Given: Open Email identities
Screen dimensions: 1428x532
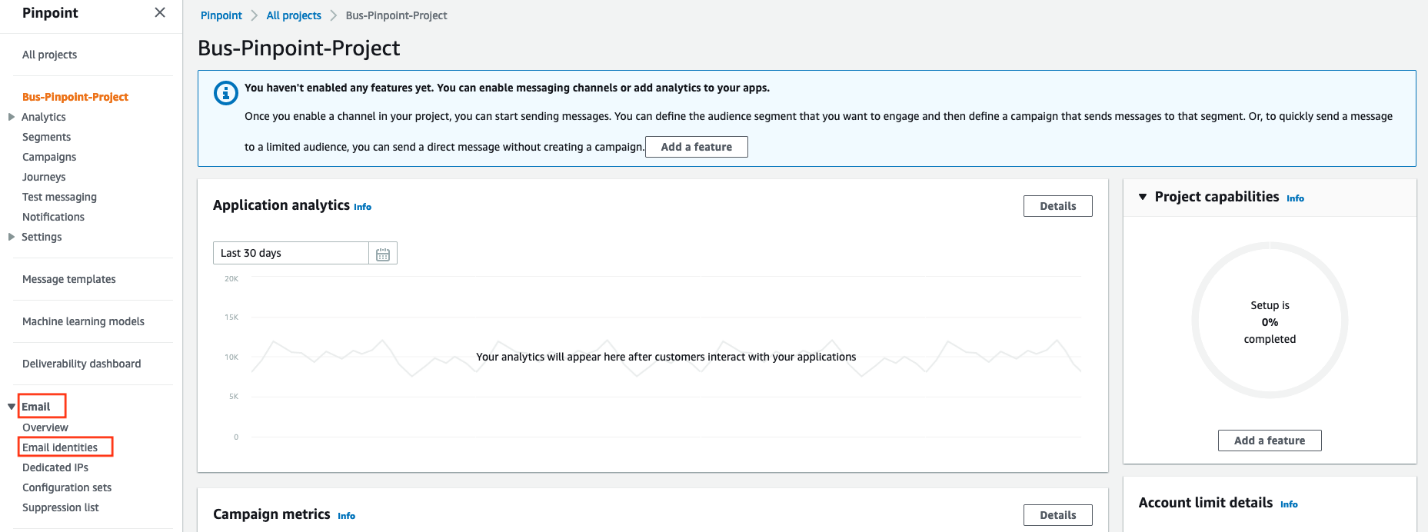Looking at the screenshot, I should (x=60, y=447).
